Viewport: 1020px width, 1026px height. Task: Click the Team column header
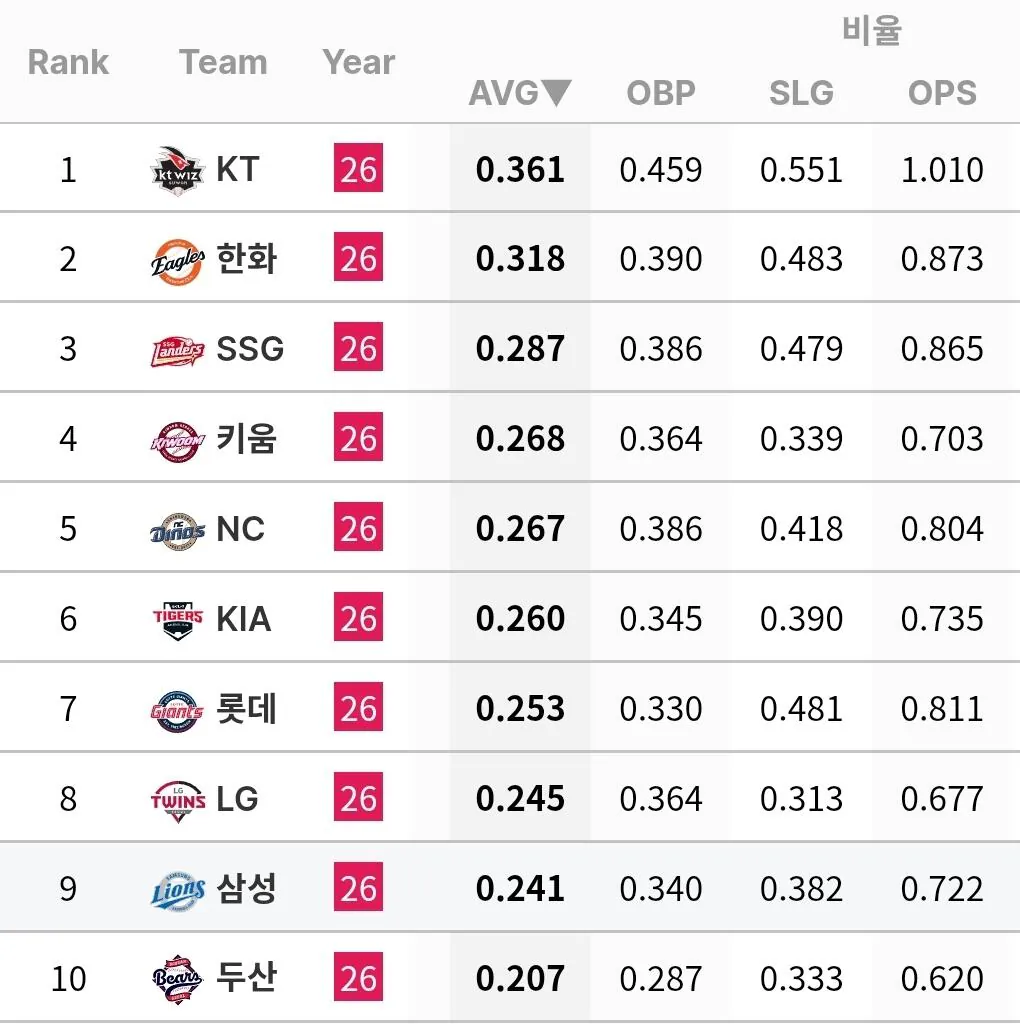pyautogui.click(x=223, y=62)
